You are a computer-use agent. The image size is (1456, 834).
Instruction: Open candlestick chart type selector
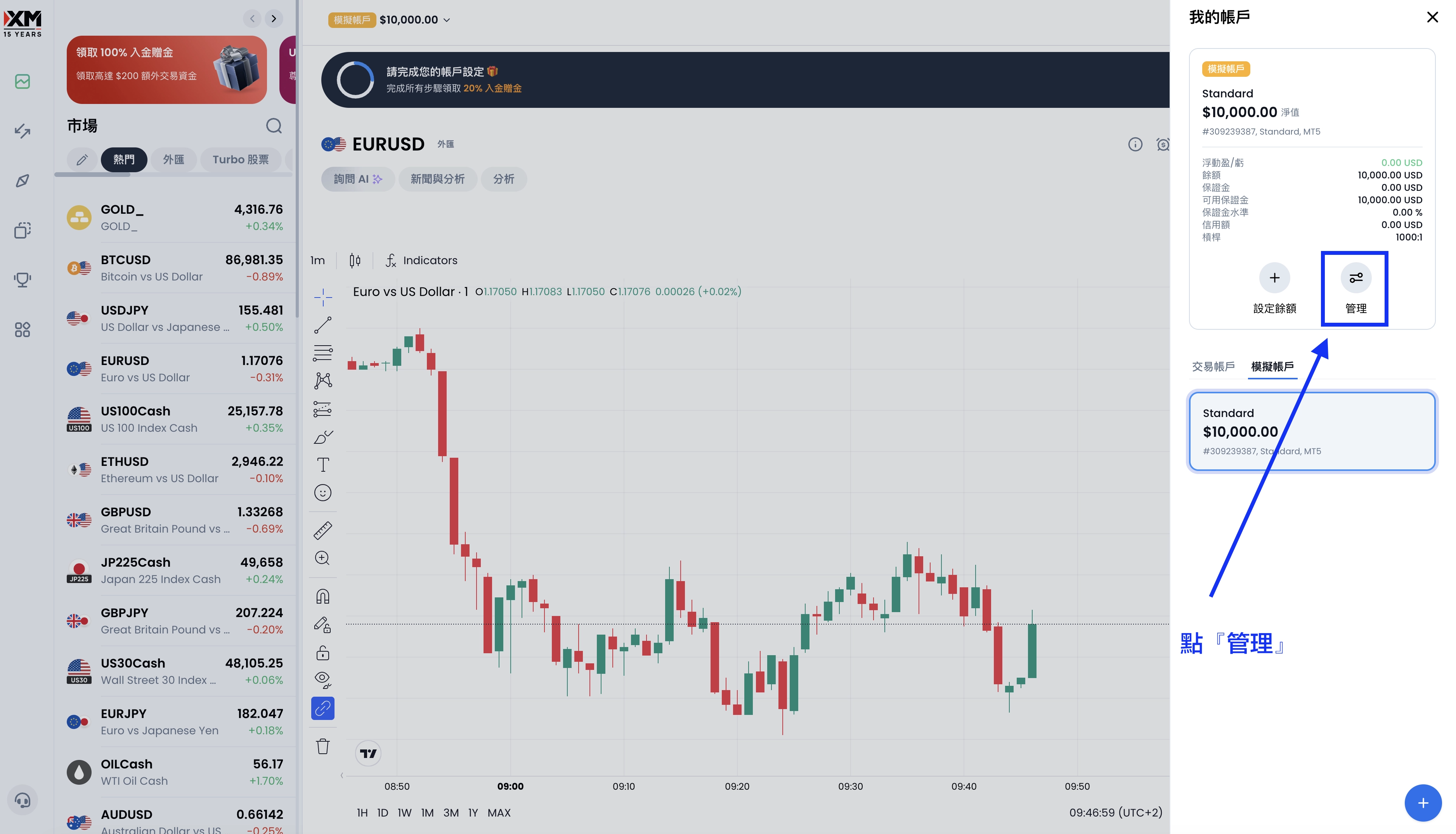point(355,261)
